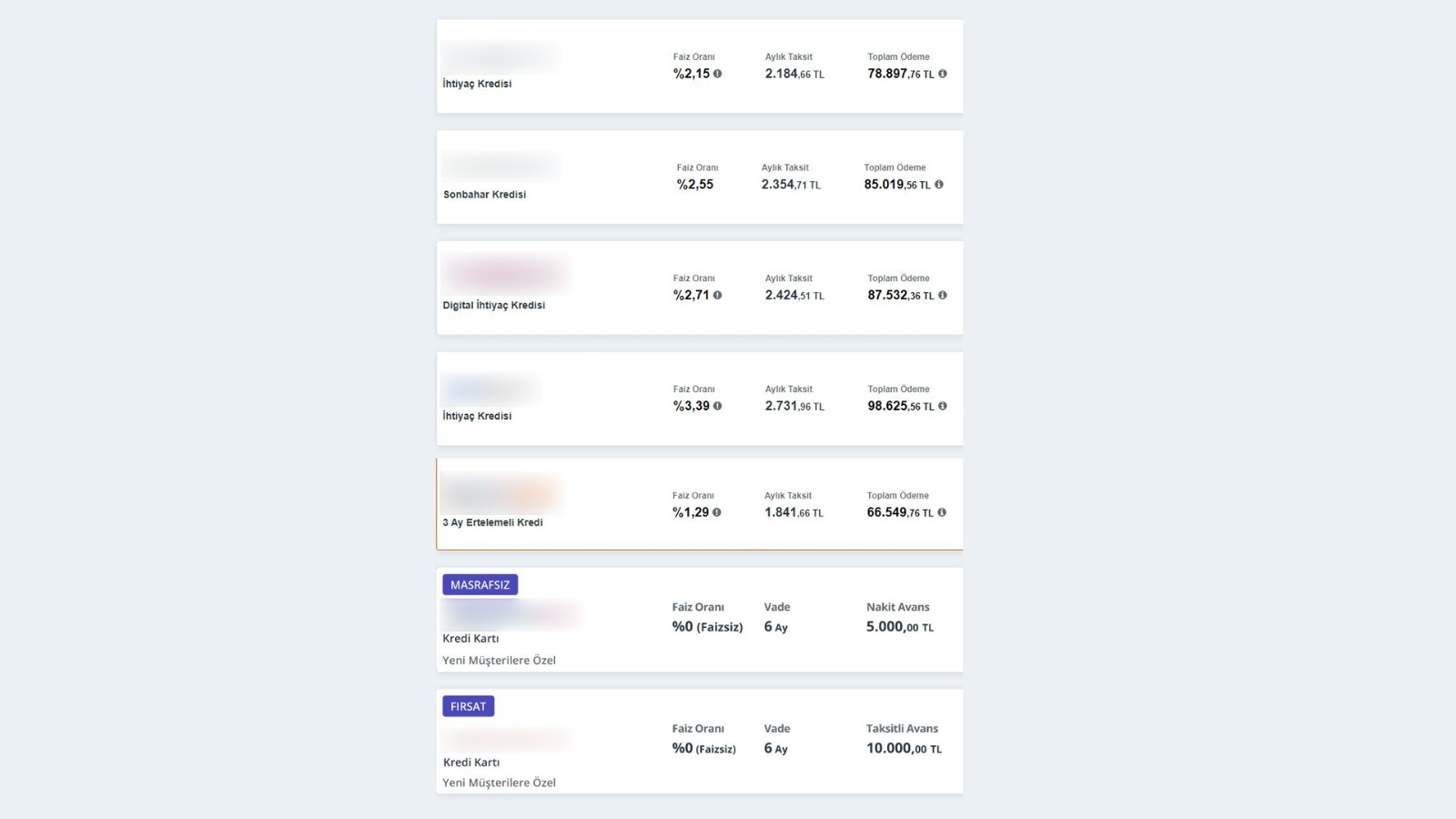The width and height of the screenshot is (1456, 819).
Task: Click info icon next to 78.897,76 TL
Action: coord(943,74)
